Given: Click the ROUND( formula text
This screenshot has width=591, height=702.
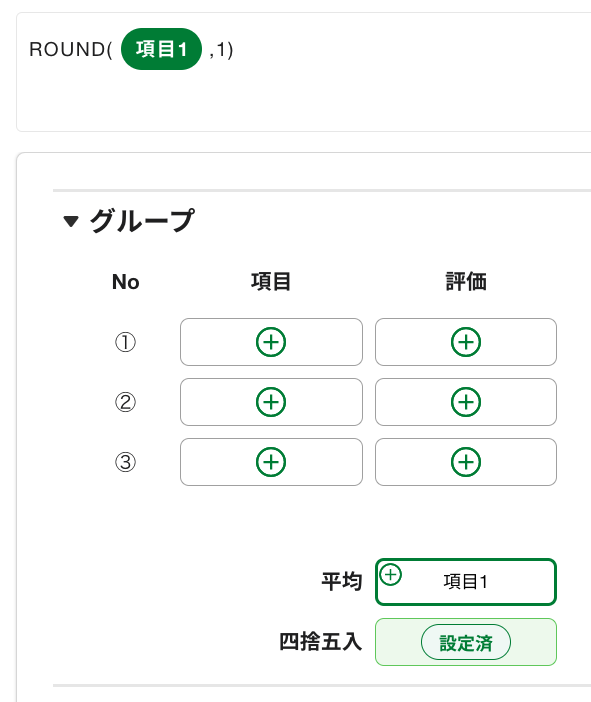Looking at the screenshot, I should pos(71,49).
